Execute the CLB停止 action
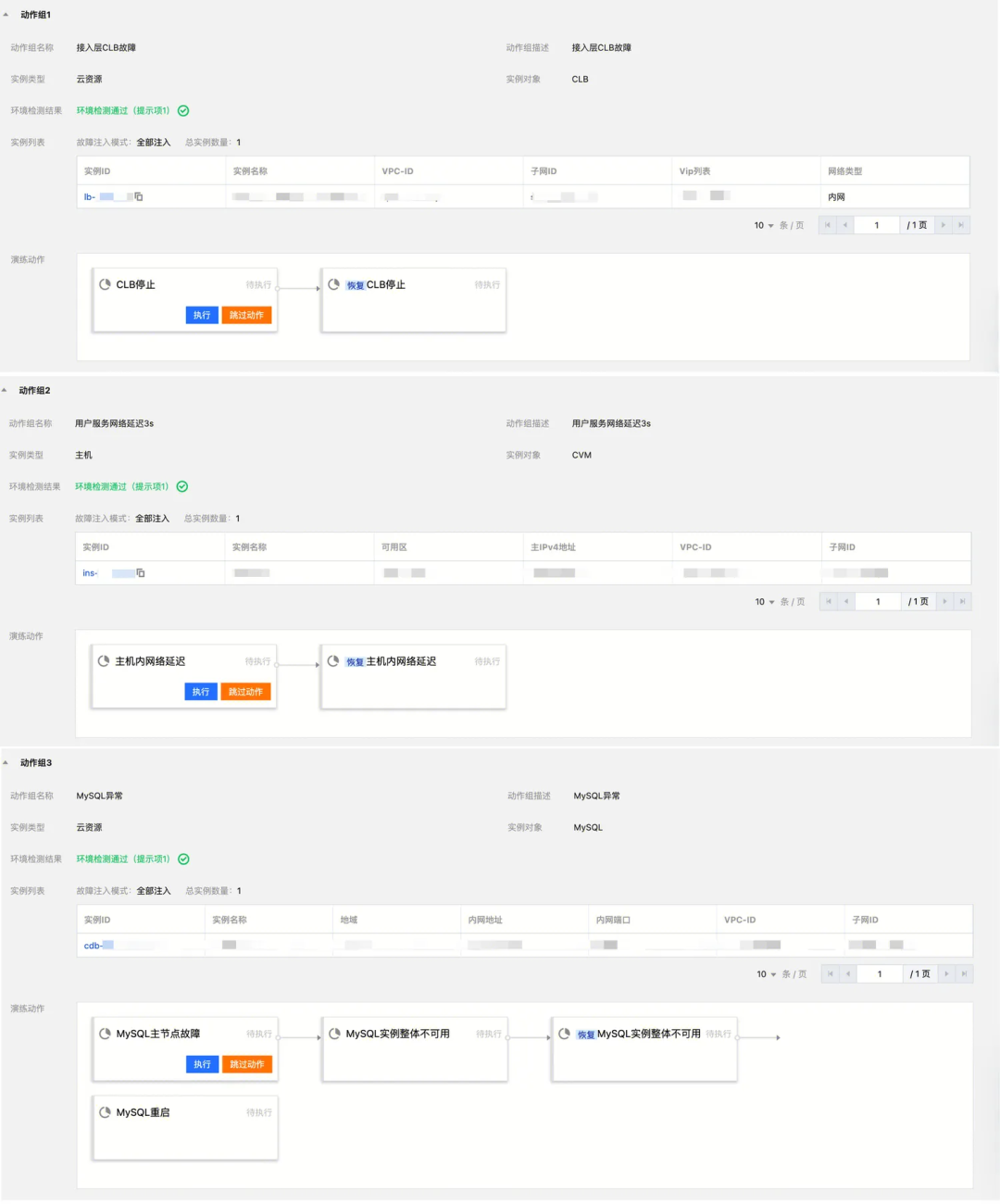Image resolution: width=1000 pixels, height=1204 pixels. [x=202, y=316]
